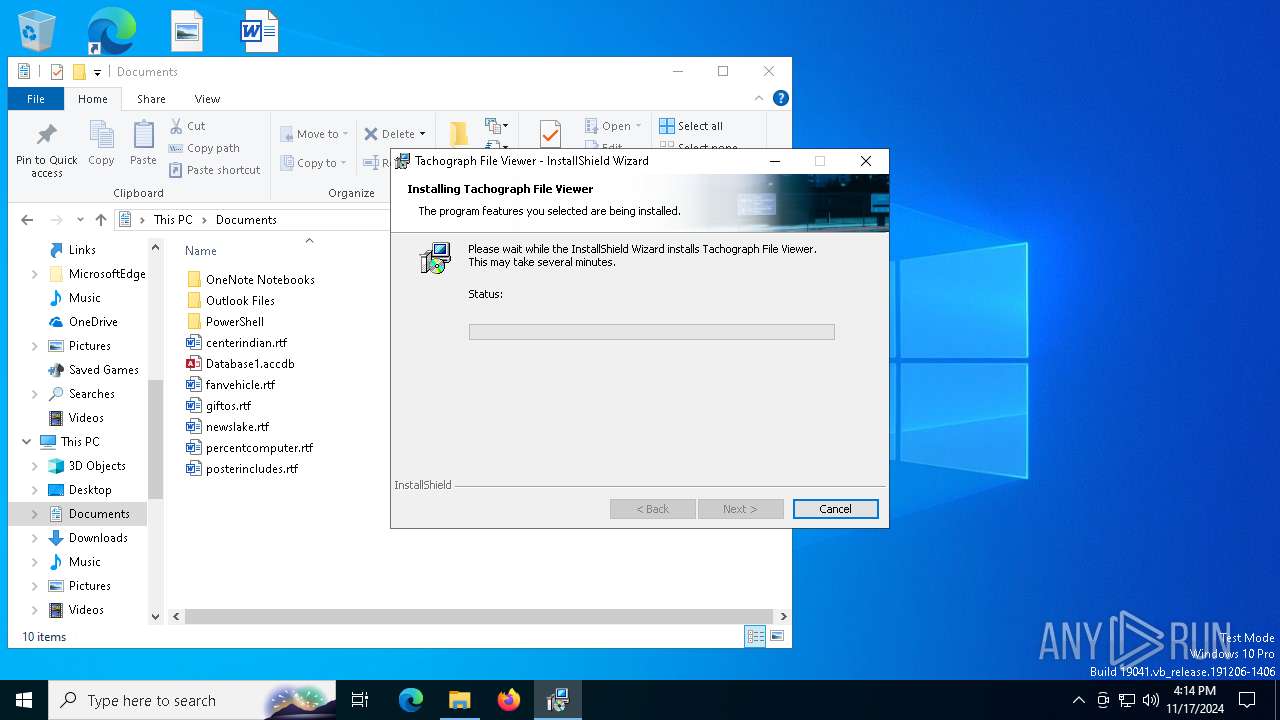Image resolution: width=1280 pixels, height=720 pixels.
Task: Click the Windows Start button
Action: pos(24,700)
